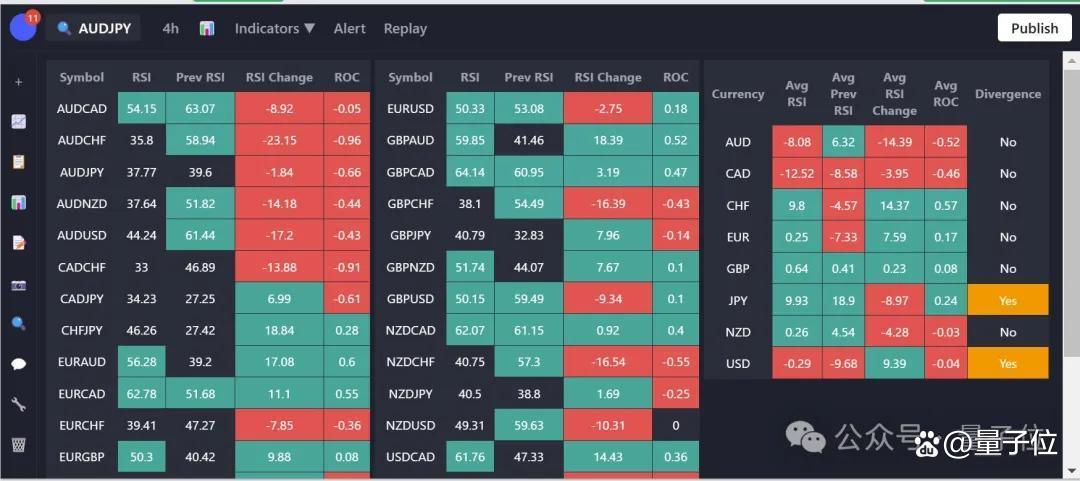
Task: Open the profile avatar with notification badge
Action: tap(23, 27)
